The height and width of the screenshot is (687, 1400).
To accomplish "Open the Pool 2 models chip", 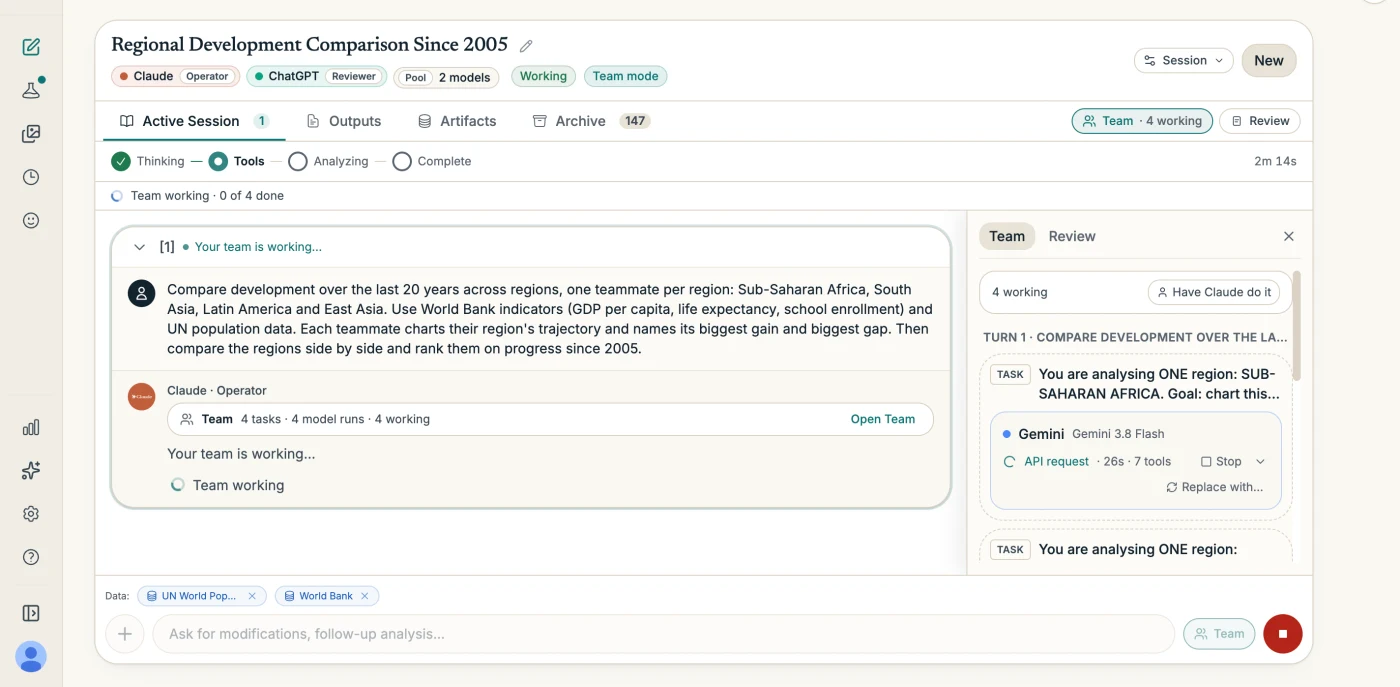I will point(446,77).
